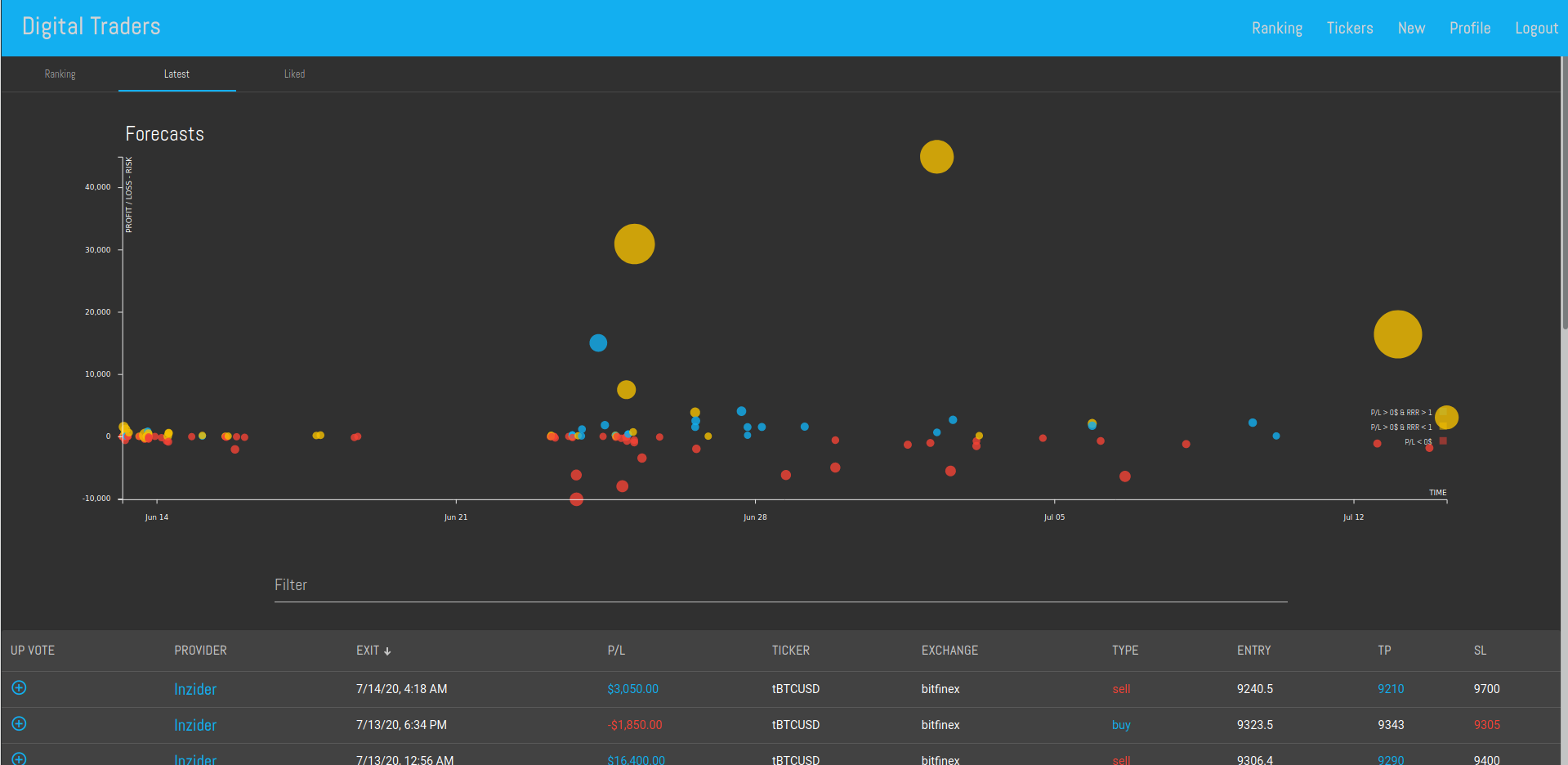Click the EXIT column sort arrow
This screenshot has height=765, width=1568.
tap(387, 651)
